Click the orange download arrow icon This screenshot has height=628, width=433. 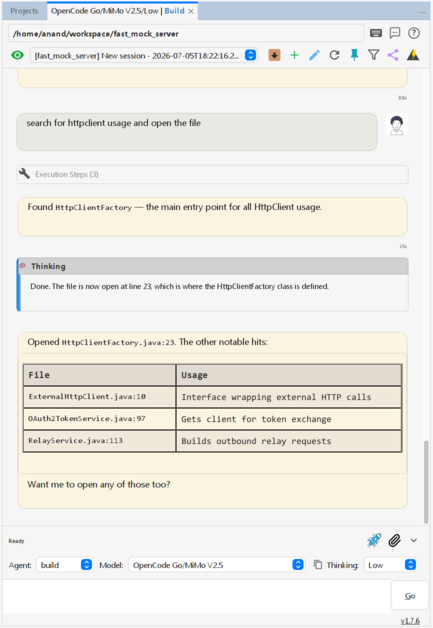274,55
